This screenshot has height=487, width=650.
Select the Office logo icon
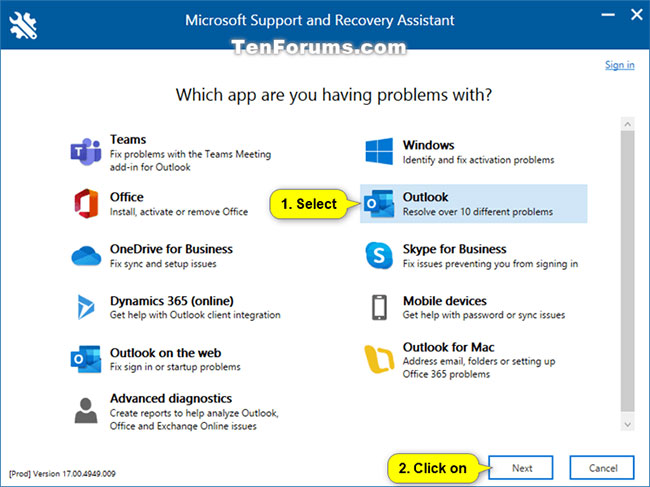coord(86,204)
